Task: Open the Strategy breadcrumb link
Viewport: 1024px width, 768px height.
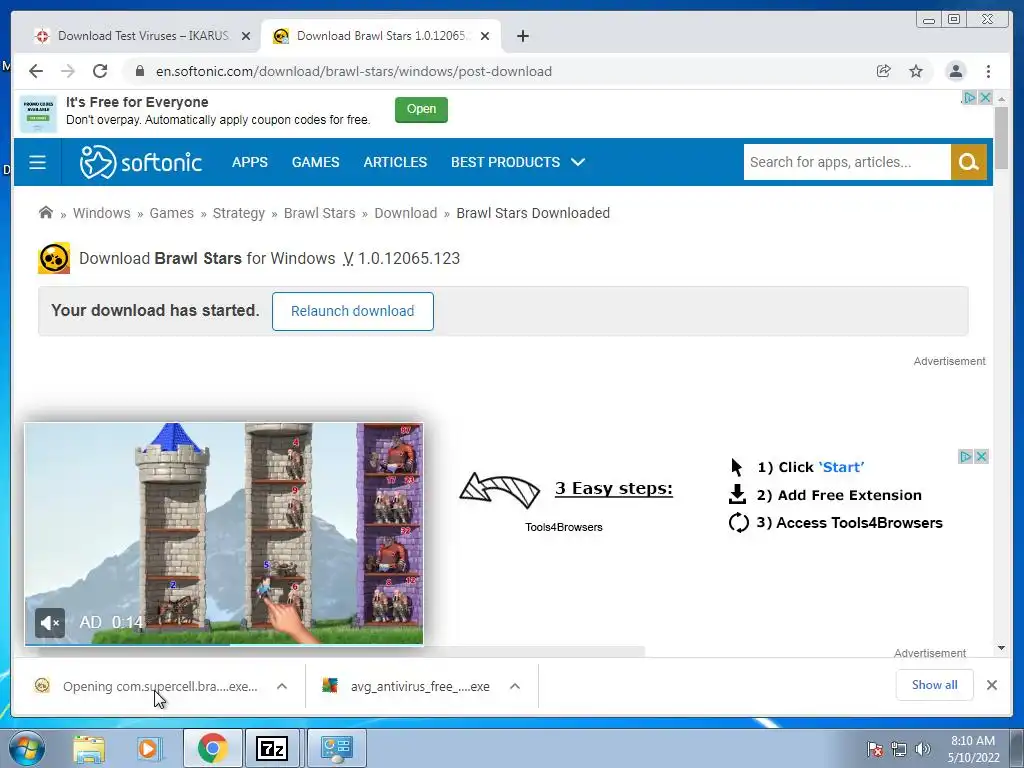Action: (238, 213)
